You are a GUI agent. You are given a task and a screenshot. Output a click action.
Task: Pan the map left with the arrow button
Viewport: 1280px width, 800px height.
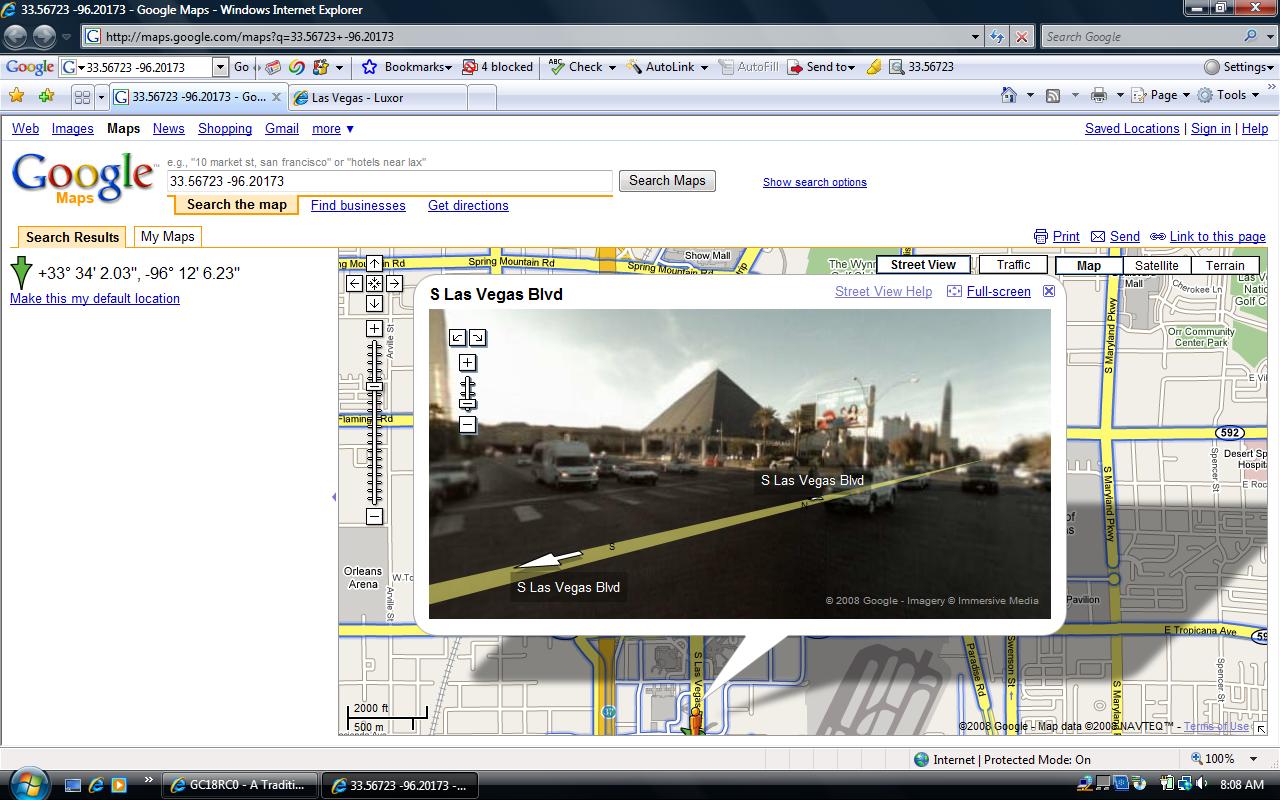pyautogui.click(x=354, y=283)
